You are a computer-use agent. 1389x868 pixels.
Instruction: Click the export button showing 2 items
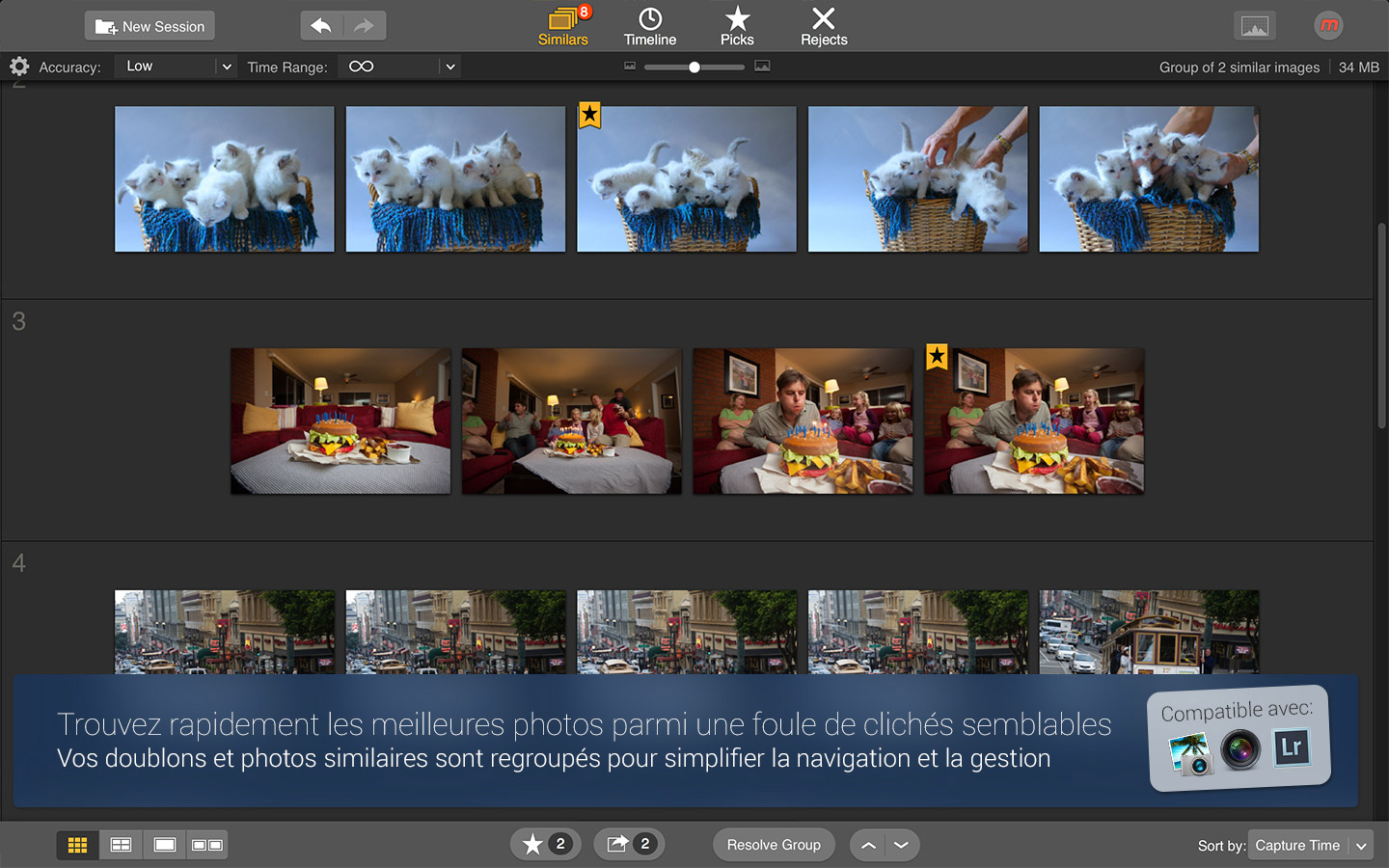coord(629,844)
